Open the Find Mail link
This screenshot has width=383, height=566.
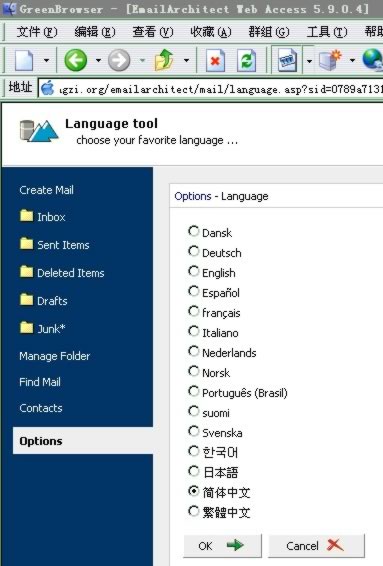pyautogui.click(x=40, y=382)
